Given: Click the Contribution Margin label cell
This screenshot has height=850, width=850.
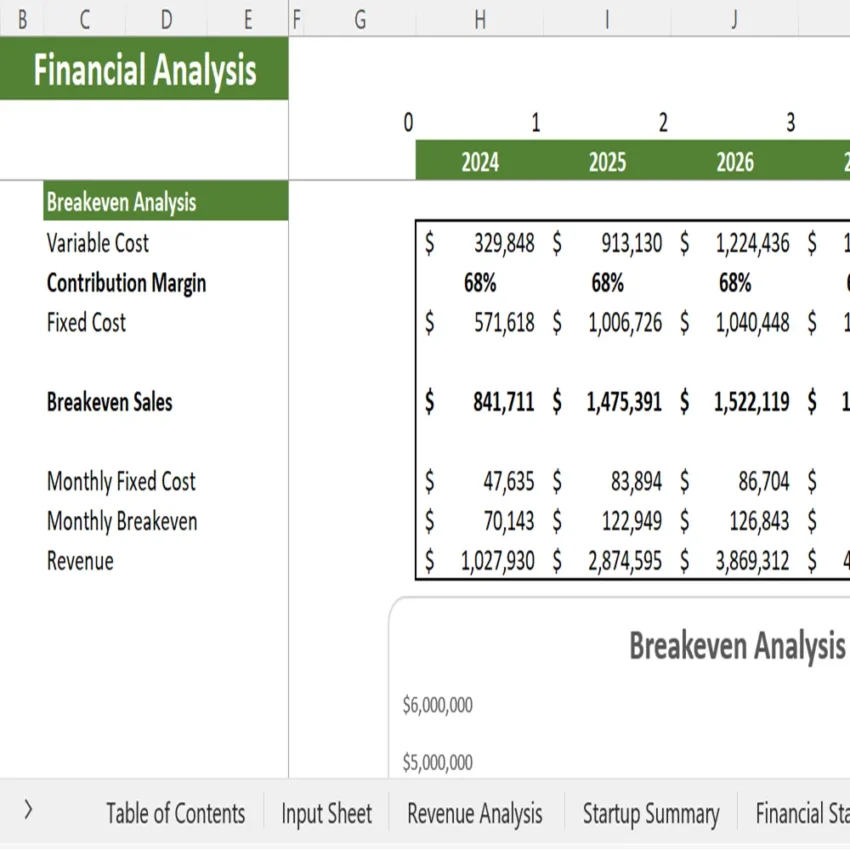Looking at the screenshot, I should (126, 283).
